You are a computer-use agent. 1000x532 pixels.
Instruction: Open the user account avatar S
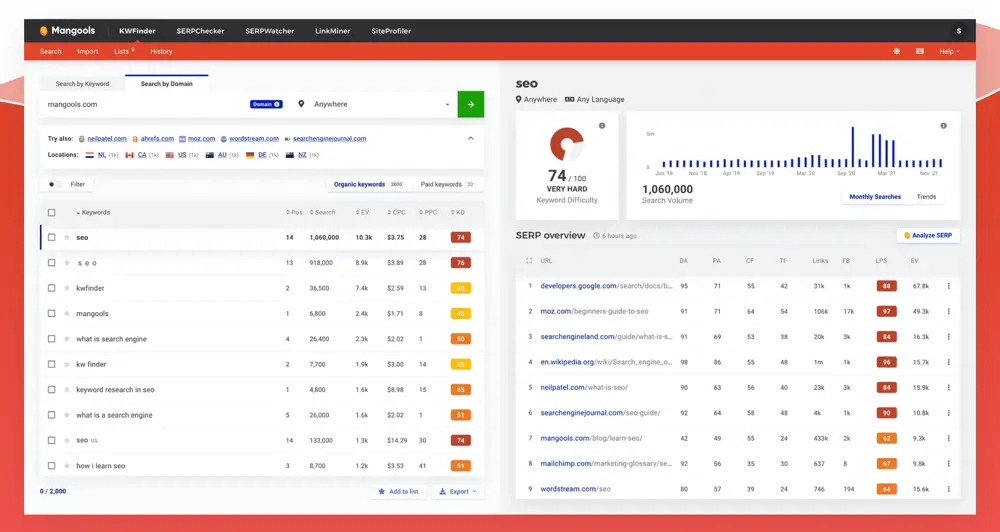click(959, 31)
